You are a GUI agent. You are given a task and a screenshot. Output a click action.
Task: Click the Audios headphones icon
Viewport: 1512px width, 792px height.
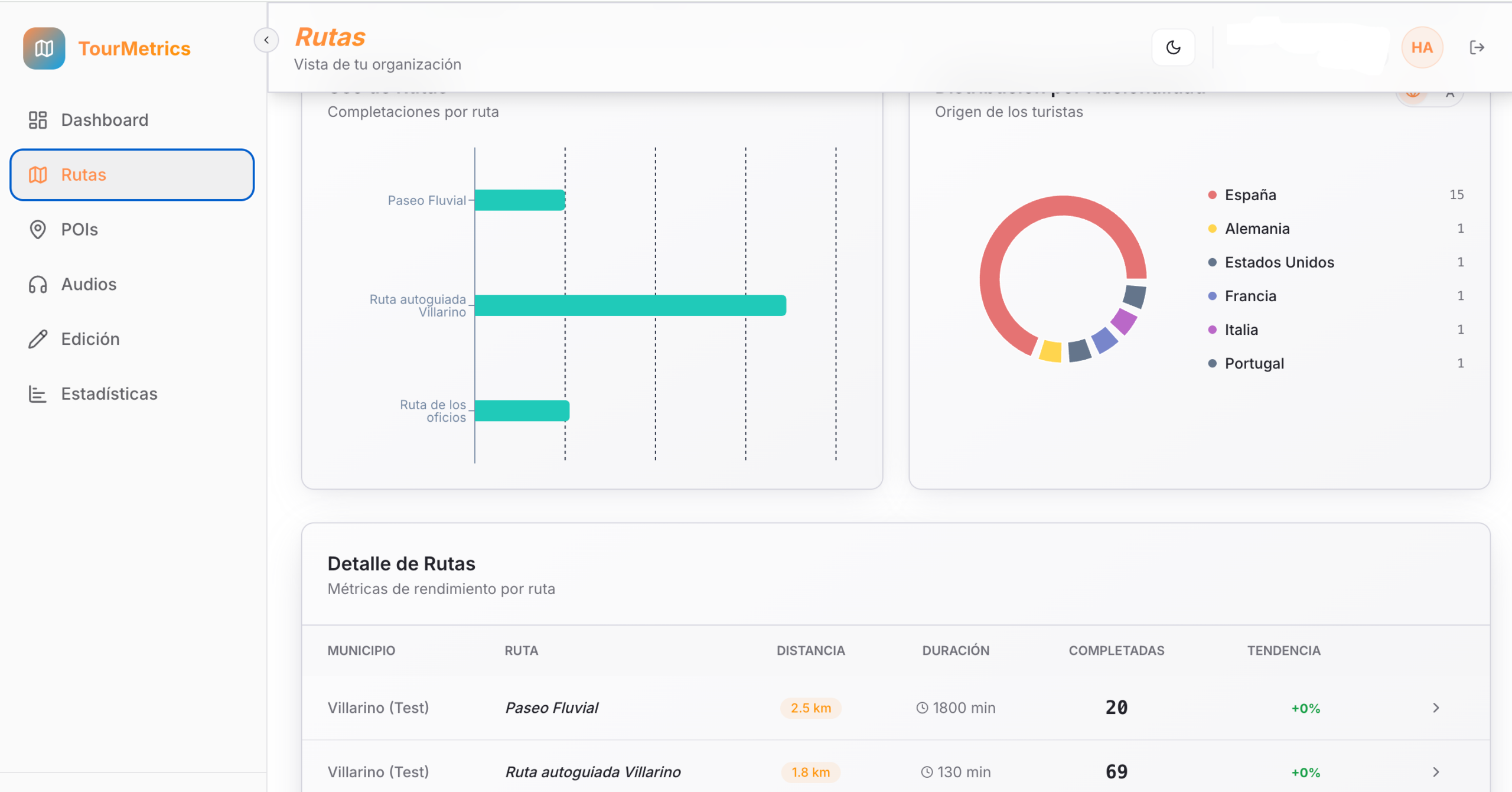[x=38, y=284]
